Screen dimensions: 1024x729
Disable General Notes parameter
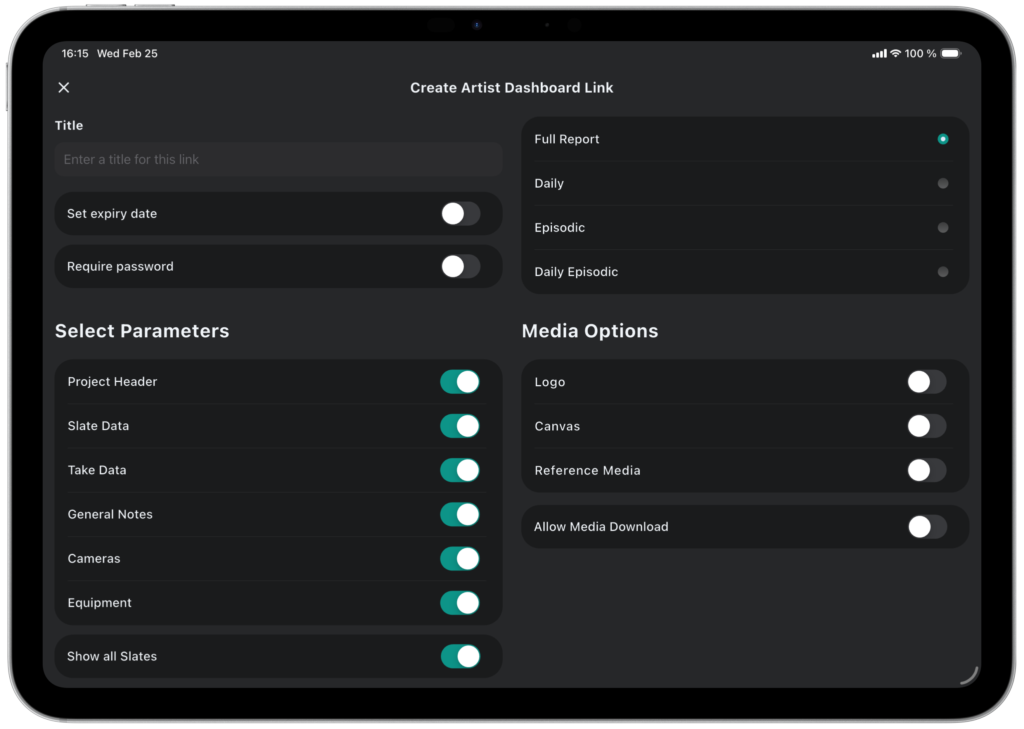pyautogui.click(x=460, y=514)
